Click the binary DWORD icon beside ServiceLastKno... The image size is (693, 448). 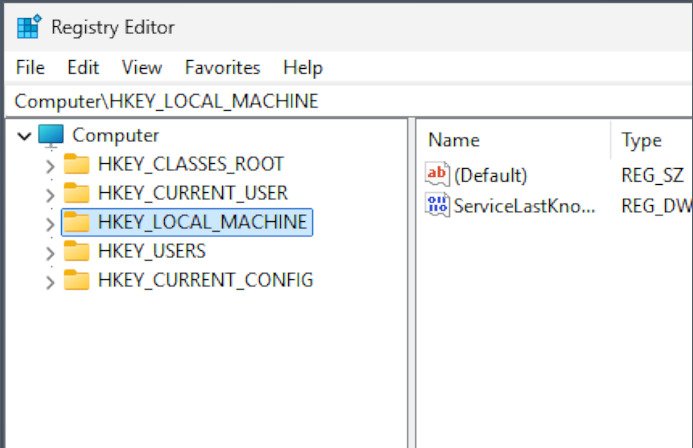tap(437, 205)
